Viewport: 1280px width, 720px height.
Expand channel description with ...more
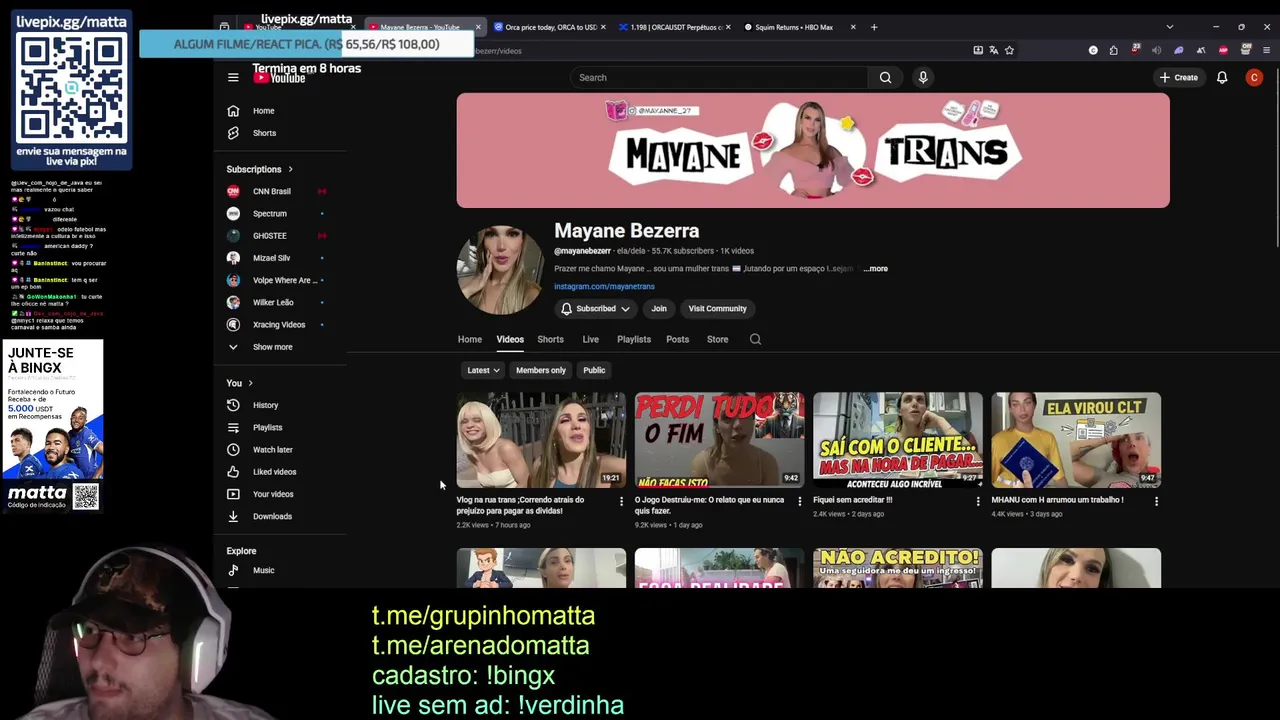[x=875, y=269]
